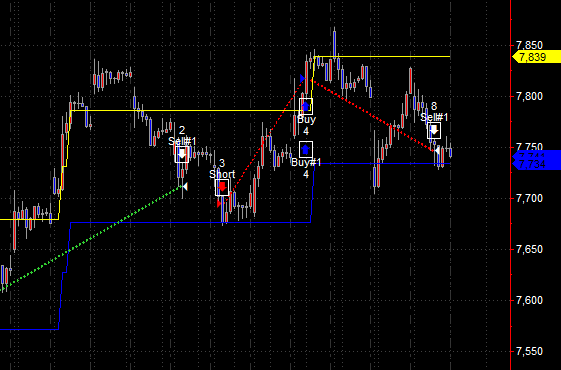Select the green dotted trade line
The image size is (561, 370).
click(93, 237)
